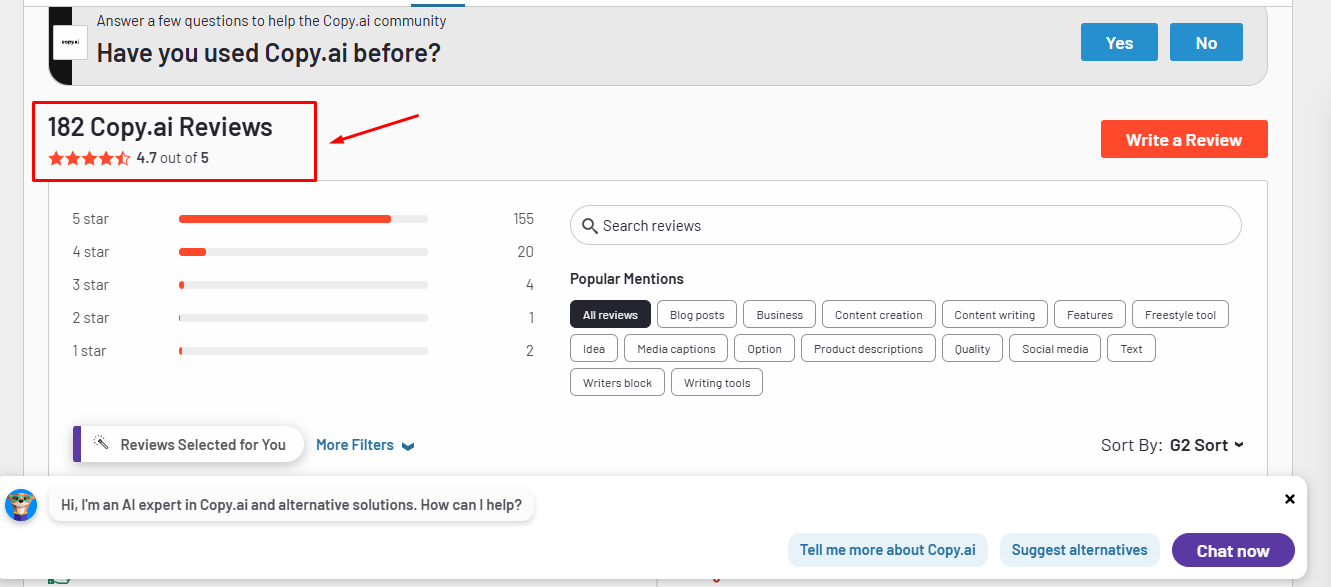Filter reviews by 3 star bar

(x=303, y=285)
